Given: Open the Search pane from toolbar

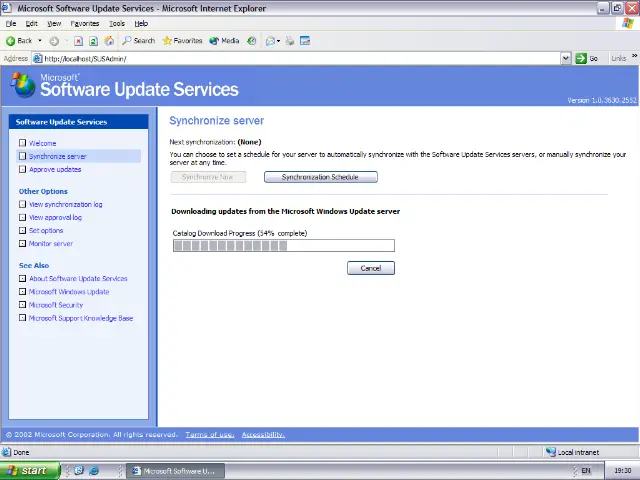Looking at the screenshot, I should tap(139, 40).
